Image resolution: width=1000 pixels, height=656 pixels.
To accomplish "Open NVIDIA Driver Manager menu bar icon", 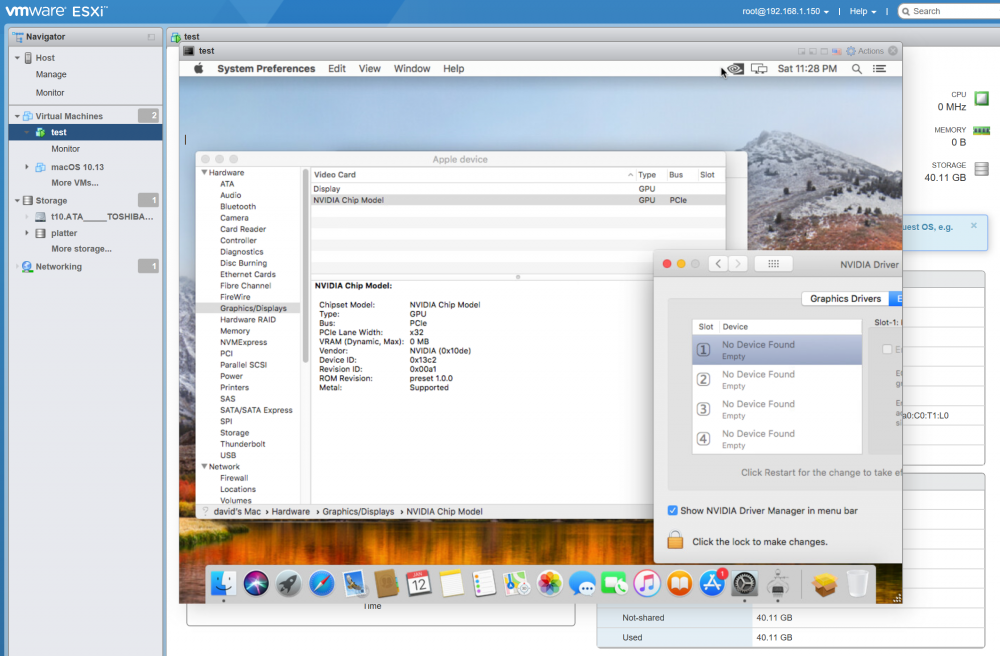I will click(x=735, y=68).
